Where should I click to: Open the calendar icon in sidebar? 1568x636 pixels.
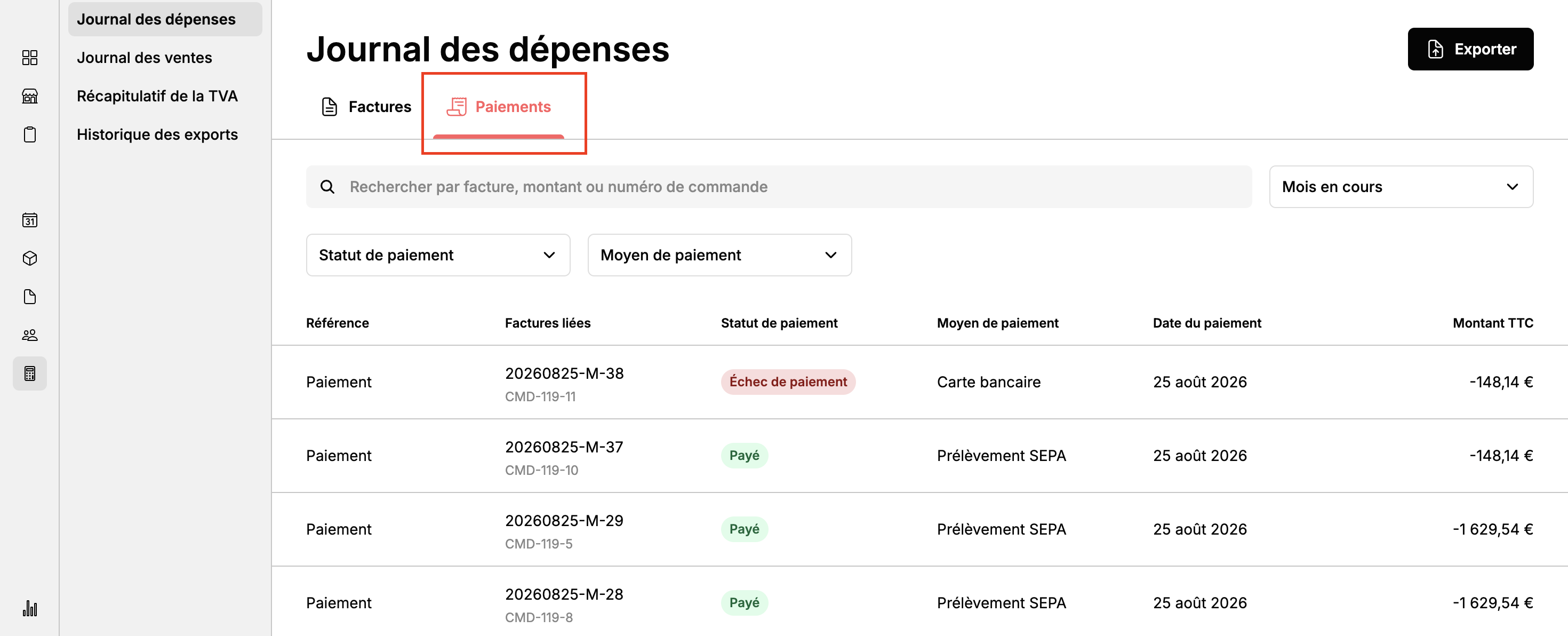(x=29, y=219)
